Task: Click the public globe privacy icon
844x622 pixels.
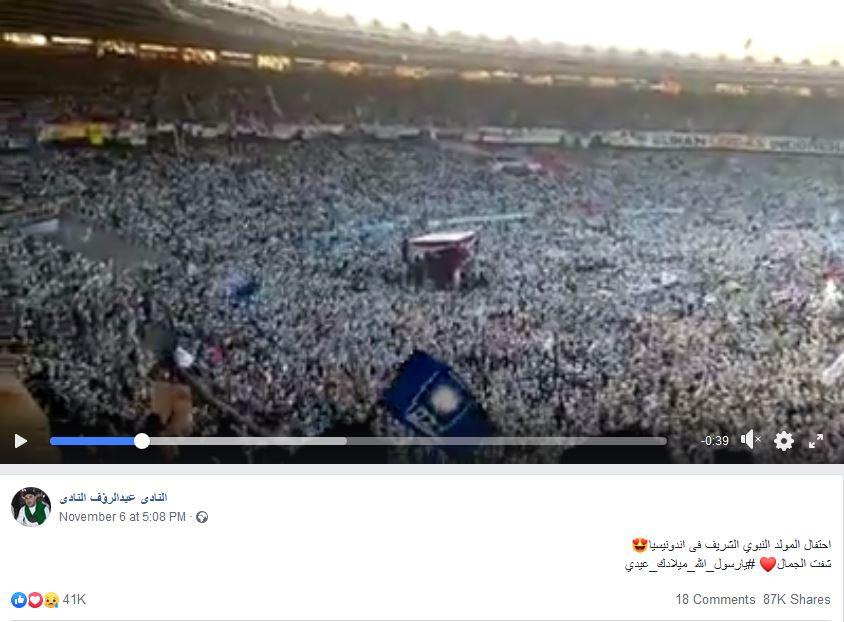Action: pos(202,517)
